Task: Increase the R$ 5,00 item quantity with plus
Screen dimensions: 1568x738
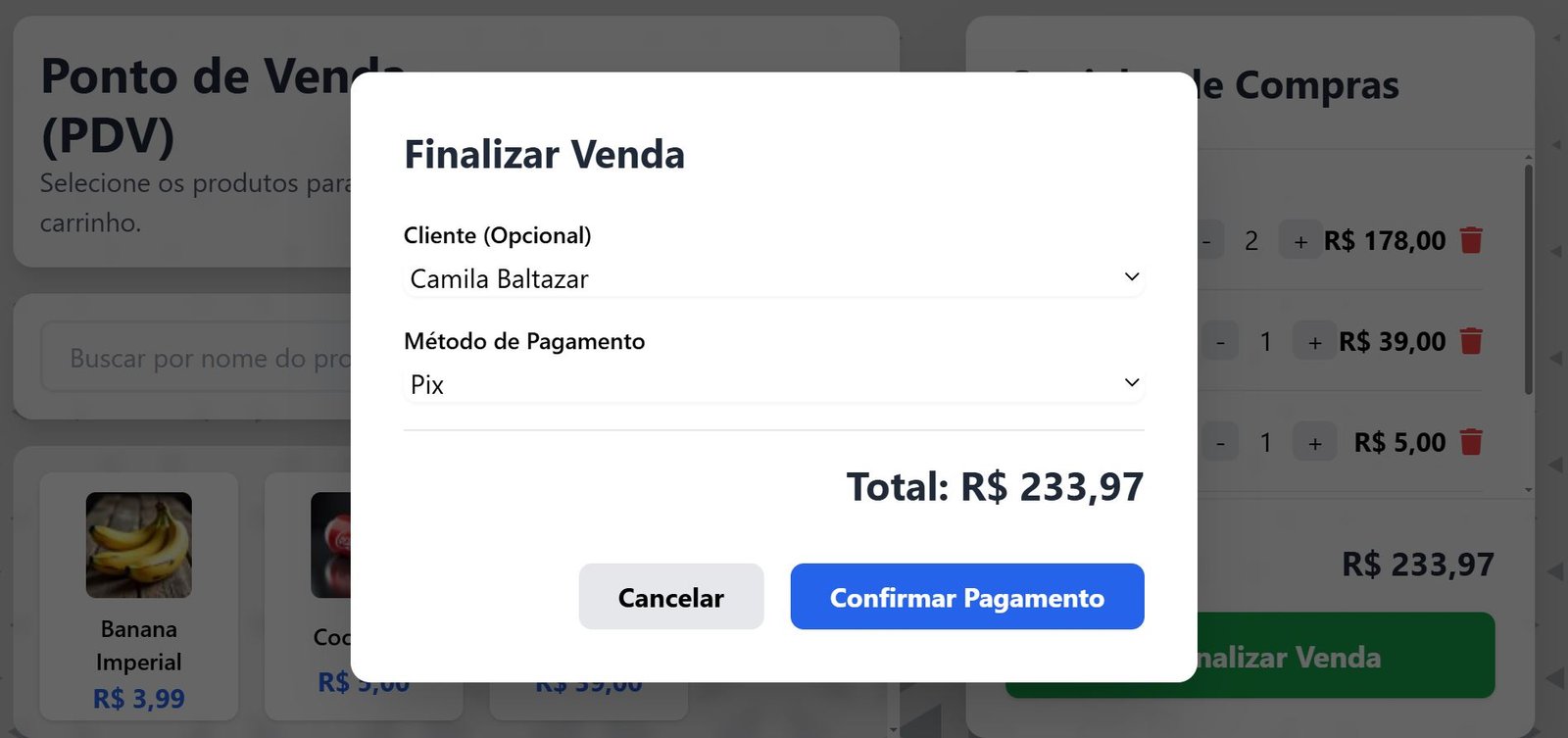Action: coord(1314,441)
